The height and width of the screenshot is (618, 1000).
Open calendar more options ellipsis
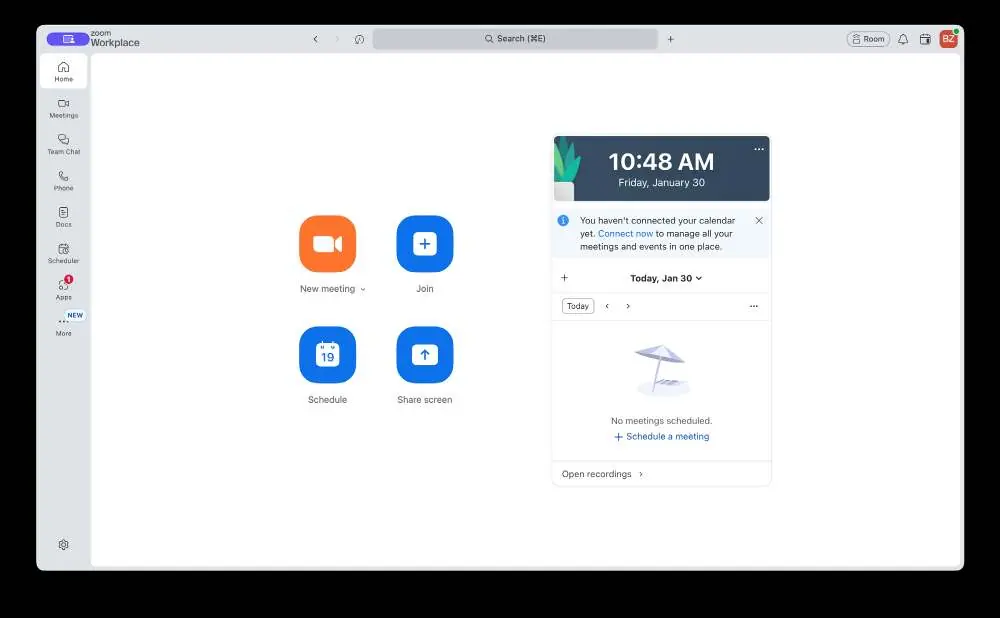point(754,306)
